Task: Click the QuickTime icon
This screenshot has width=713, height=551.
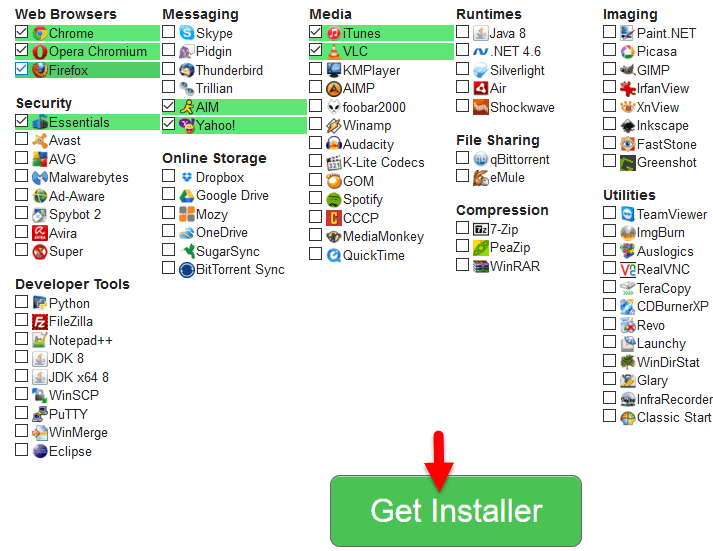Action: [x=334, y=255]
